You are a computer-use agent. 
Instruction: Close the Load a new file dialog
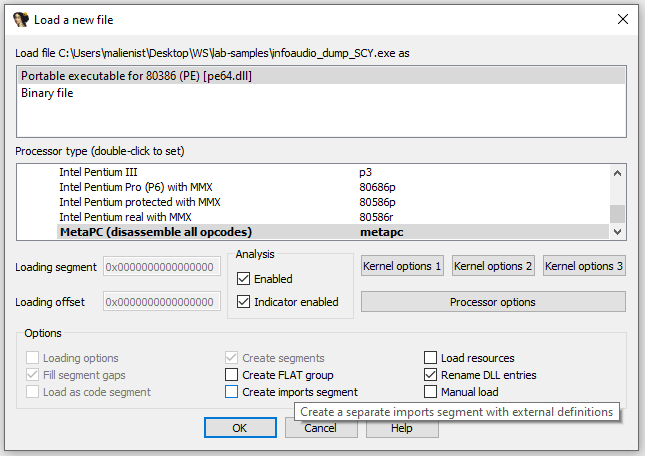[622, 18]
